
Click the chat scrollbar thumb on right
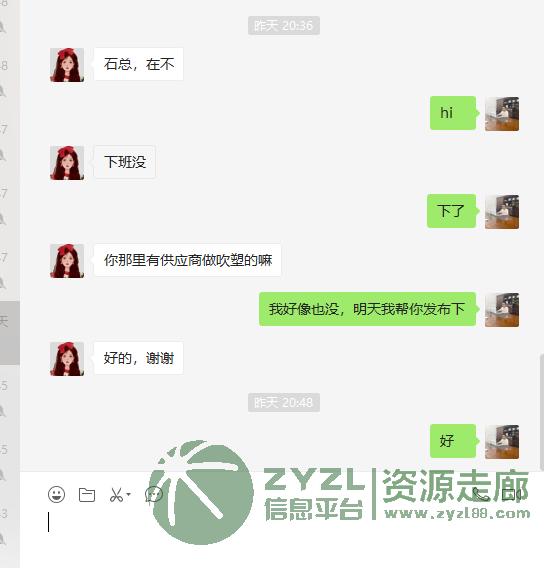click(541, 411)
